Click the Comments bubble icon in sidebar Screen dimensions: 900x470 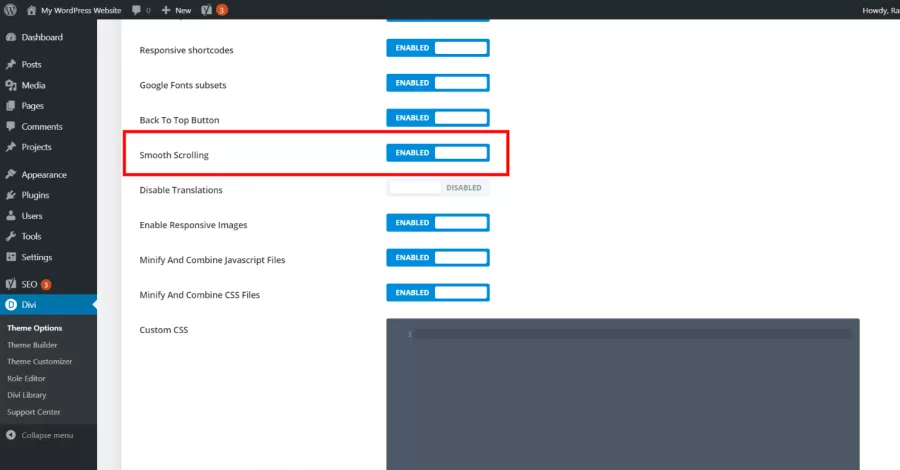(11, 126)
